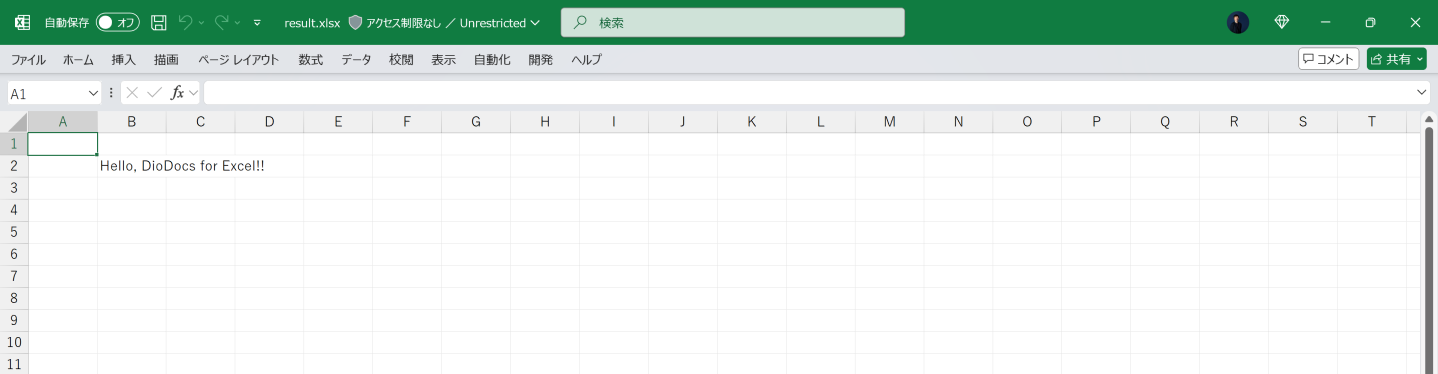
Task: Toggle the AutoSave (自動保存) switch
Action: coord(118,22)
